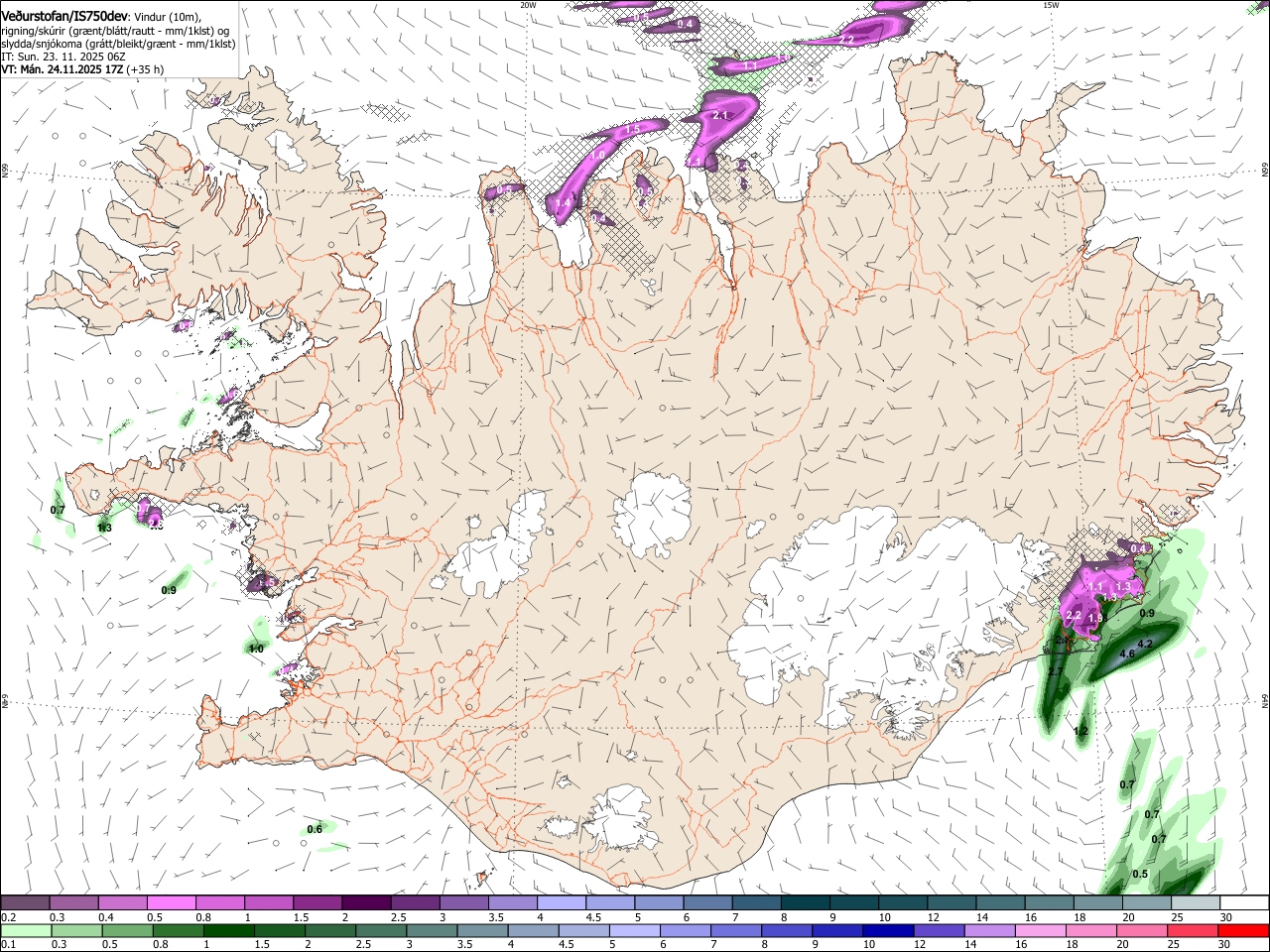Click the white upper swatch at 30
1270x952 pixels.
[x=1243, y=902]
